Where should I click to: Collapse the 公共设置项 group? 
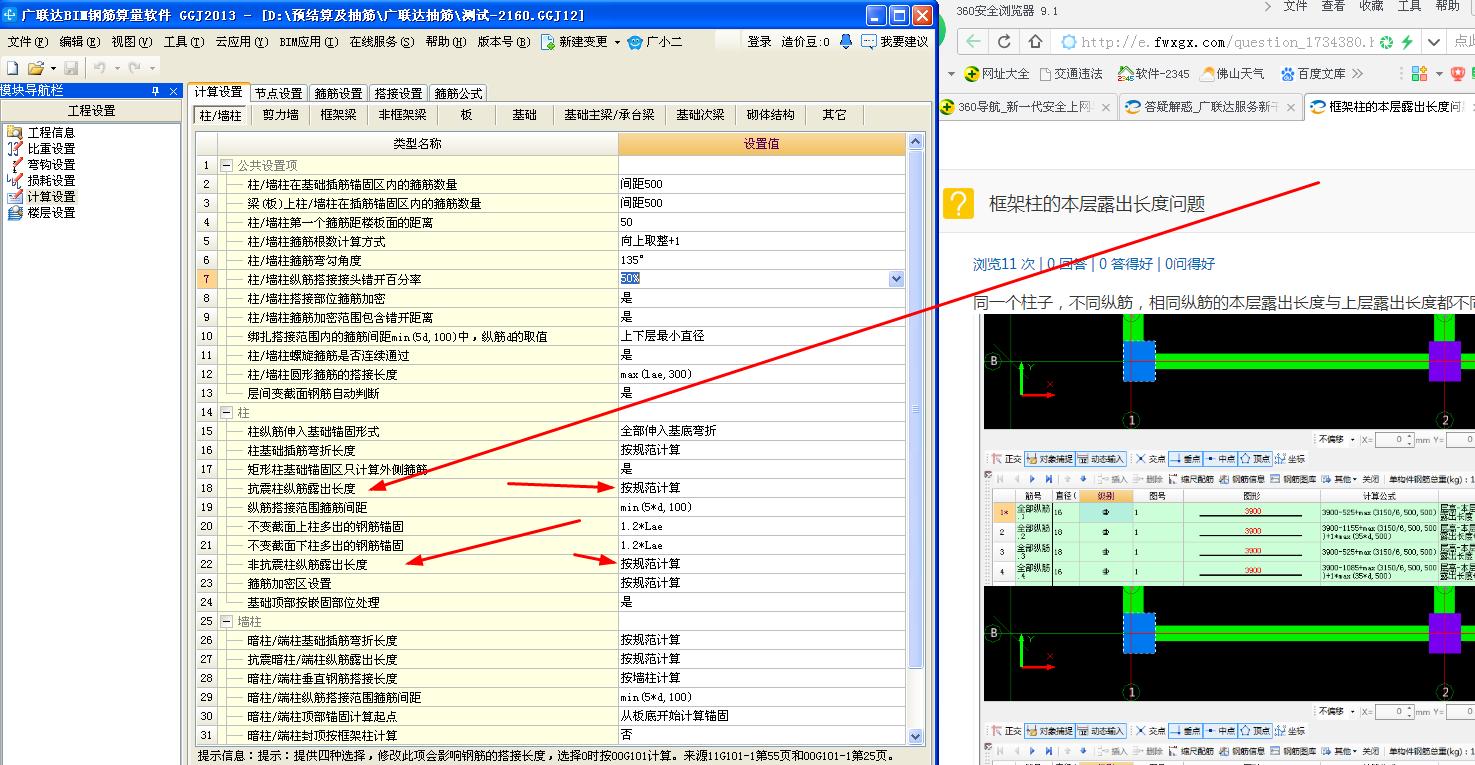pyautogui.click(x=227, y=165)
